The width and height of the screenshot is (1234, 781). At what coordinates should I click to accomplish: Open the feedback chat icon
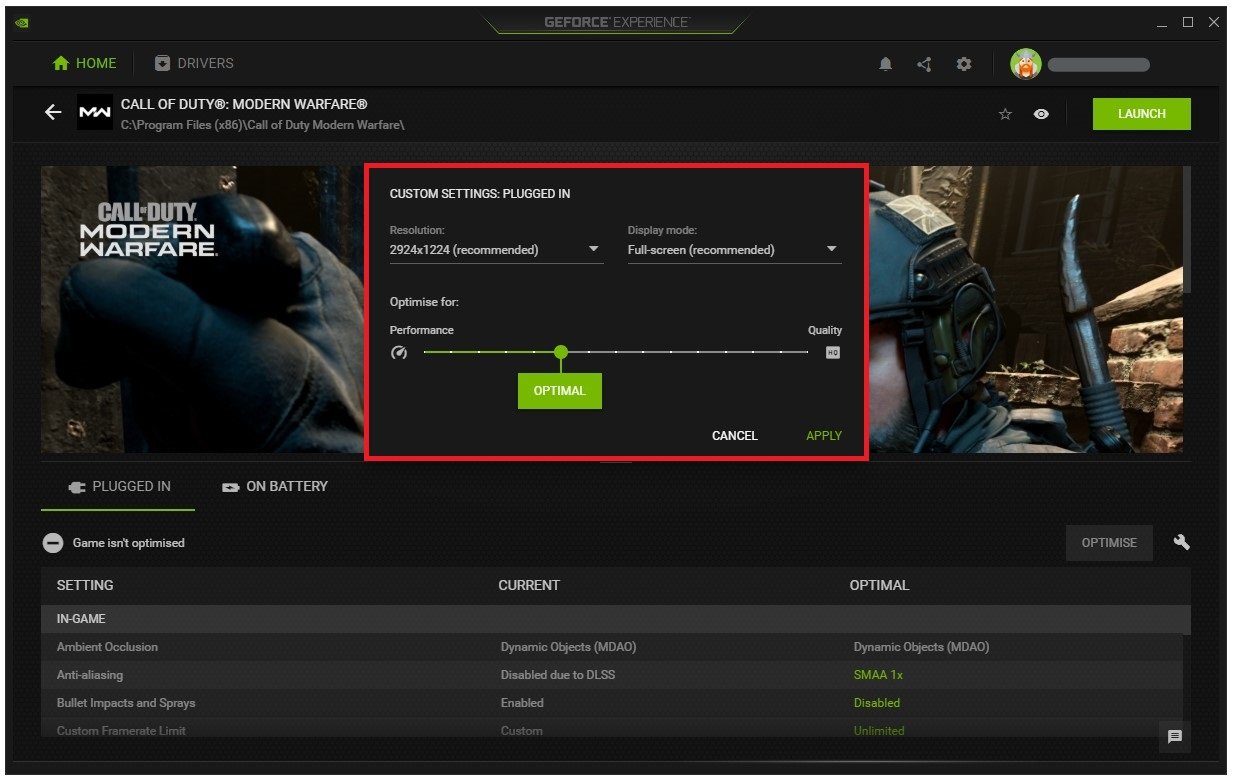[x=1175, y=737]
